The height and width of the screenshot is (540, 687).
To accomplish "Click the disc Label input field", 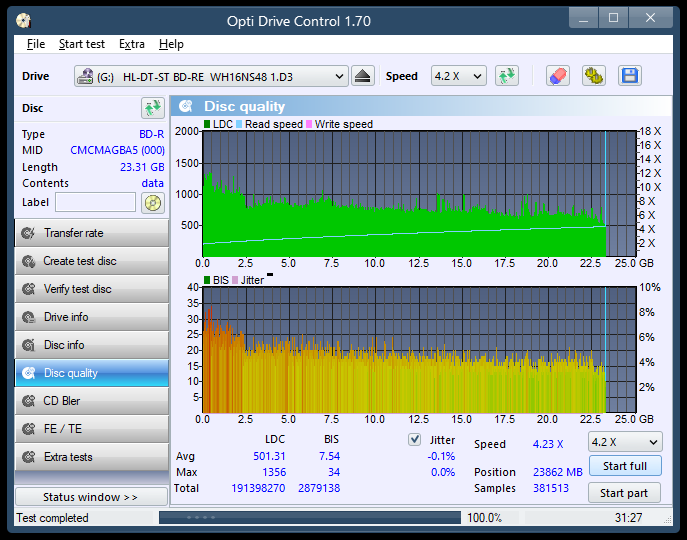I will tap(96, 202).
